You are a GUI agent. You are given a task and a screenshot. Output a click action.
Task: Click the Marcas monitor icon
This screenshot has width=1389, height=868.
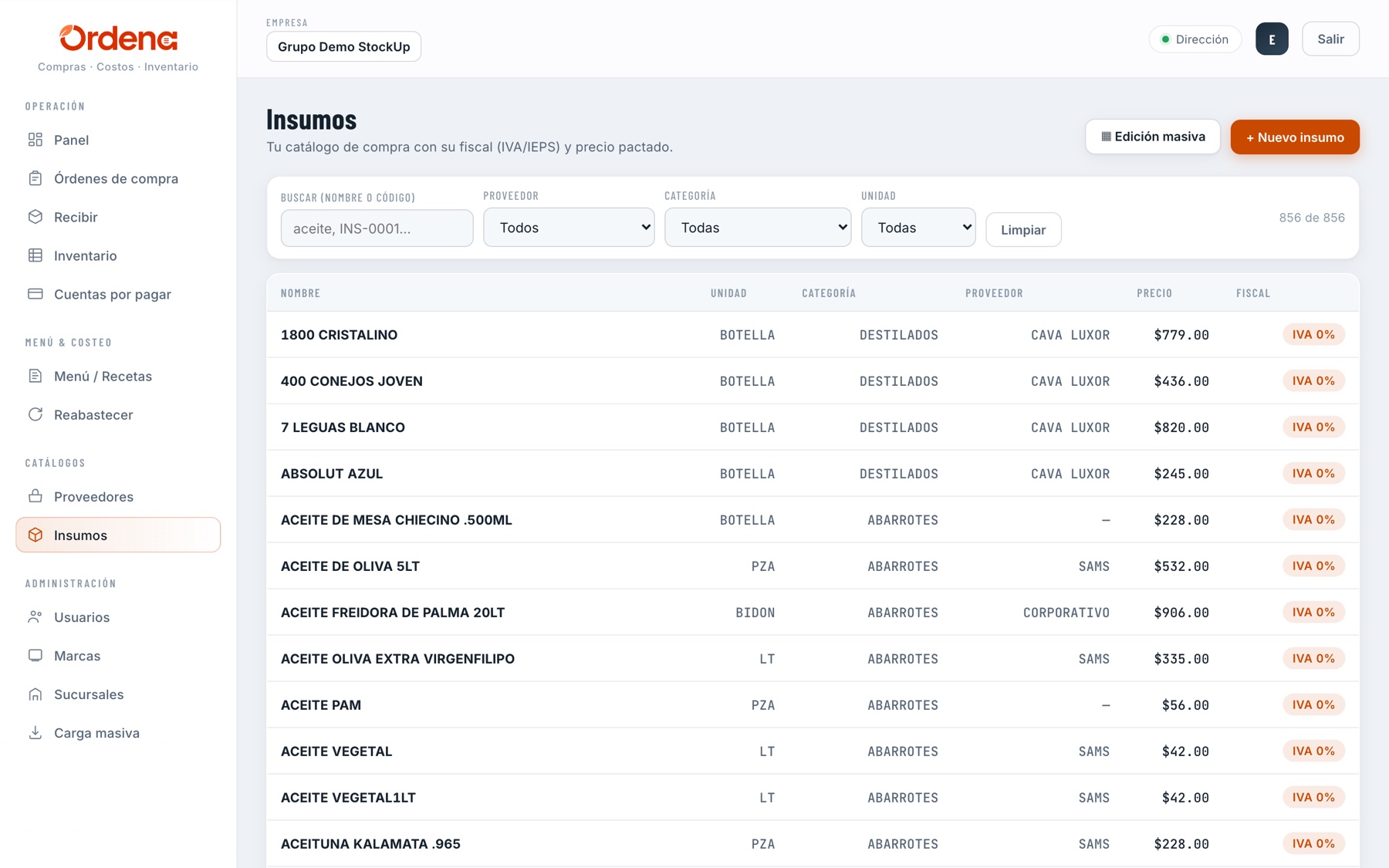(35, 655)
